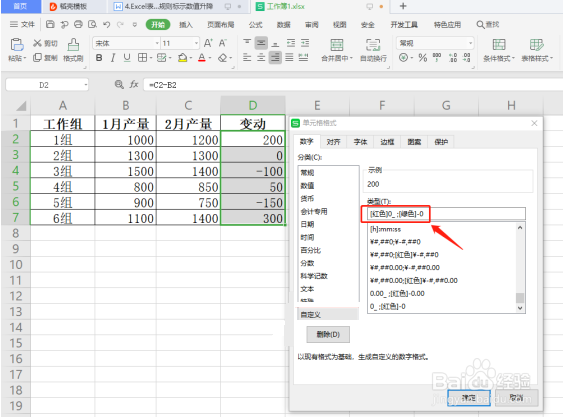The width and height of the screenshot is (563, 419).
Task: Click the Paste clipboard icon
Action: click(17, 45)
